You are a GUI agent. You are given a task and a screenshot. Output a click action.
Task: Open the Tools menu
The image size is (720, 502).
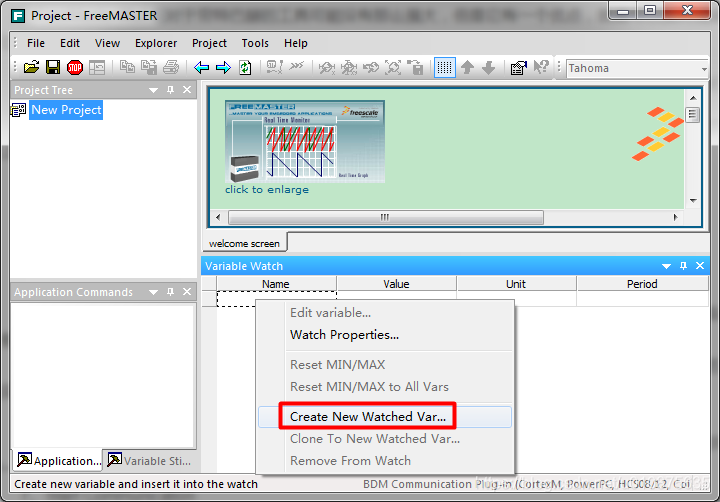255,43
